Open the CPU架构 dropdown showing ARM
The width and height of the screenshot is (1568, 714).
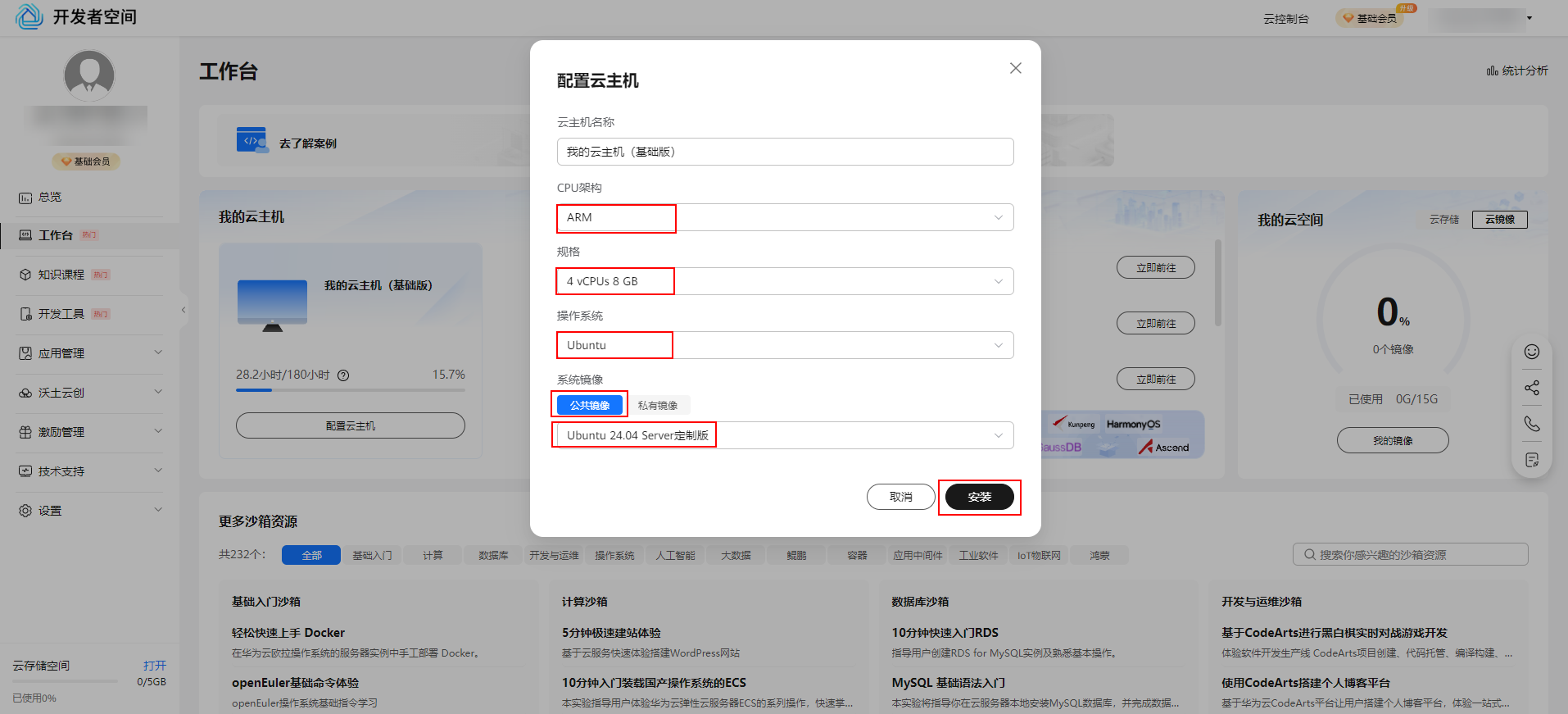coord(786,217)
